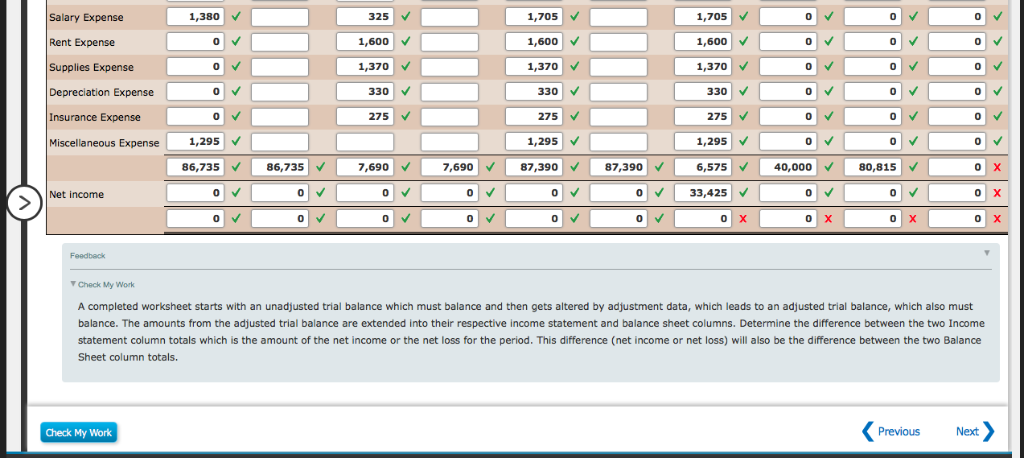
Task: Select the empty field after Depreciation Expense first 330
Action: click(449, 92)
